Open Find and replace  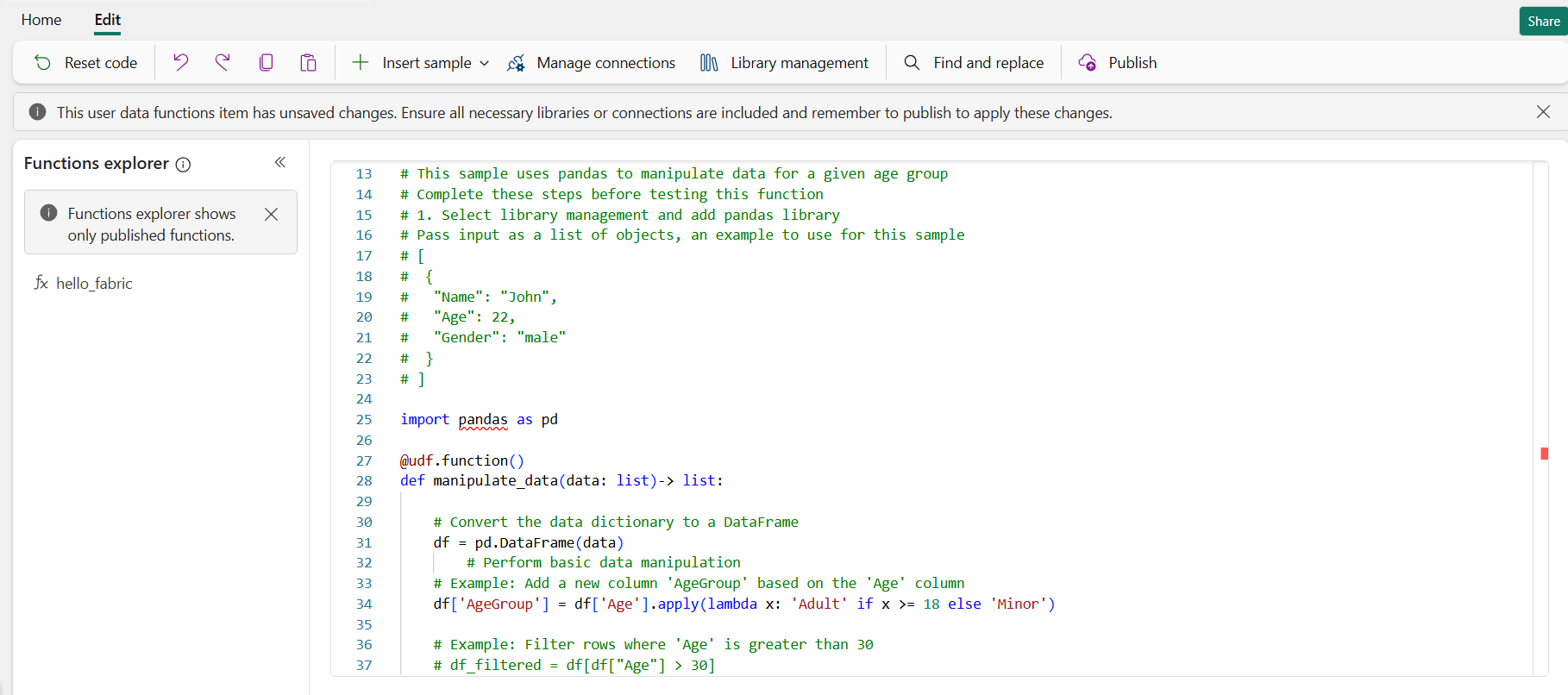click(x=973, y=62)
